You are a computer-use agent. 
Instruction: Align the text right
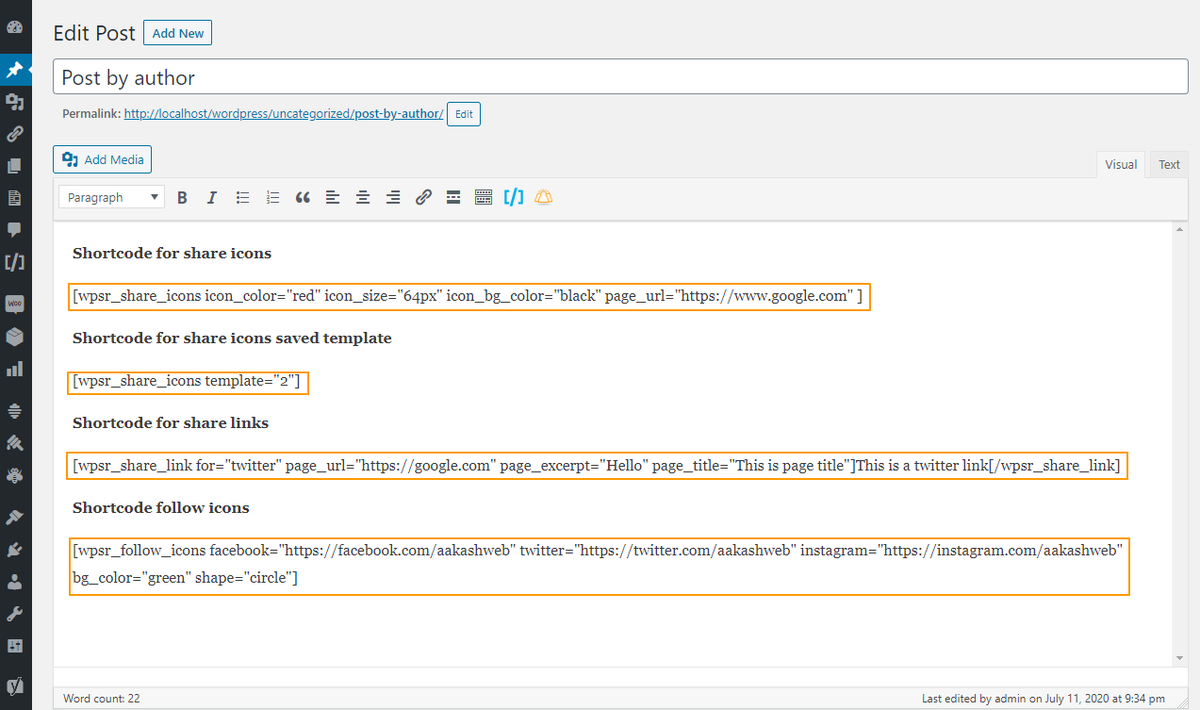coord(393,198)
